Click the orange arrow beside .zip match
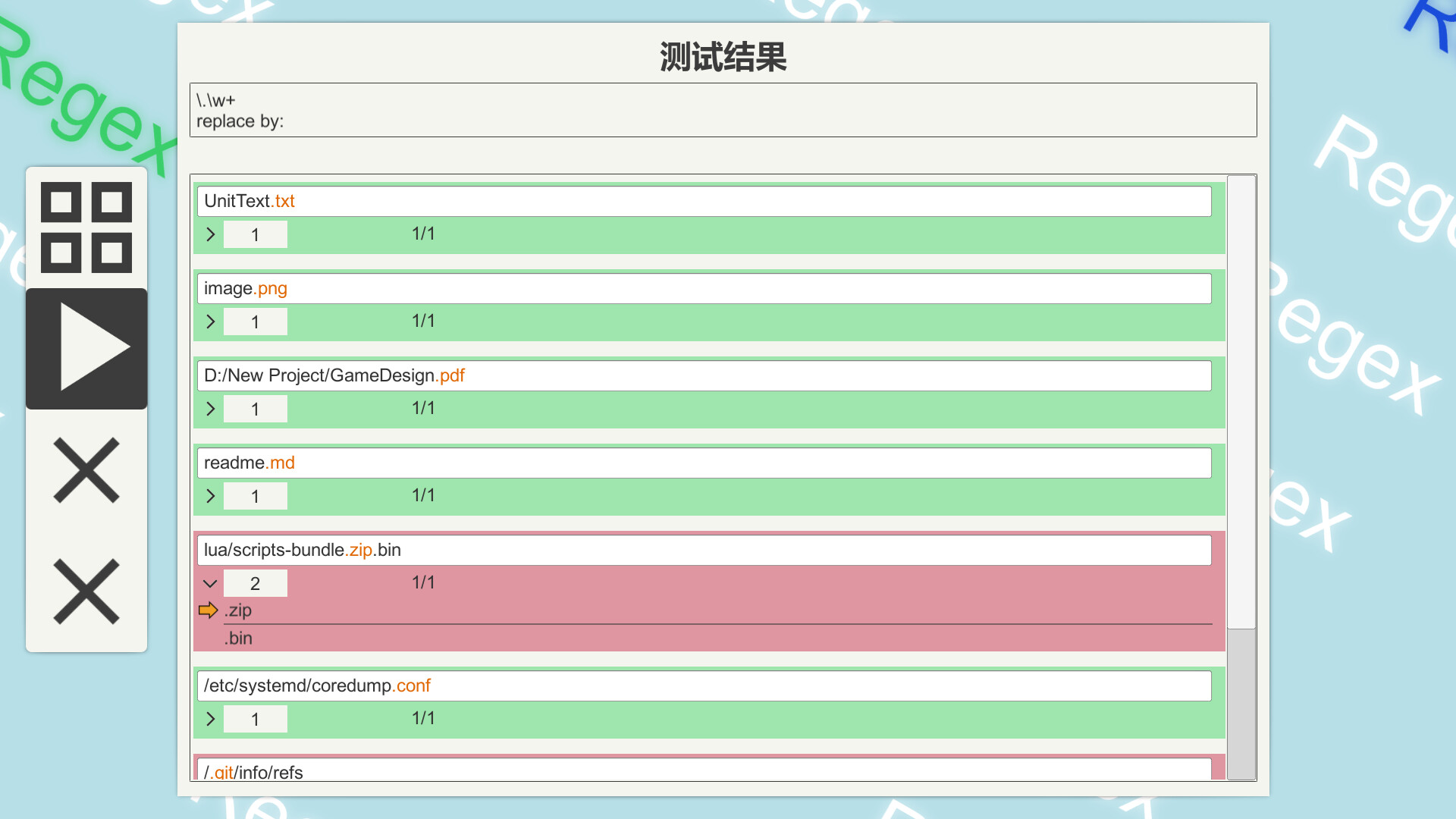The width and height of the screenshot is (1456, 819). coord(208,610)
